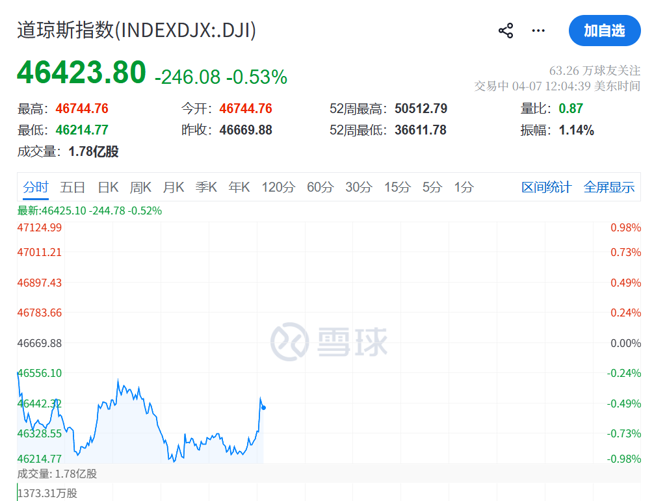Show the 季K chart
The image size is (667, 501).
click(206, 187)
